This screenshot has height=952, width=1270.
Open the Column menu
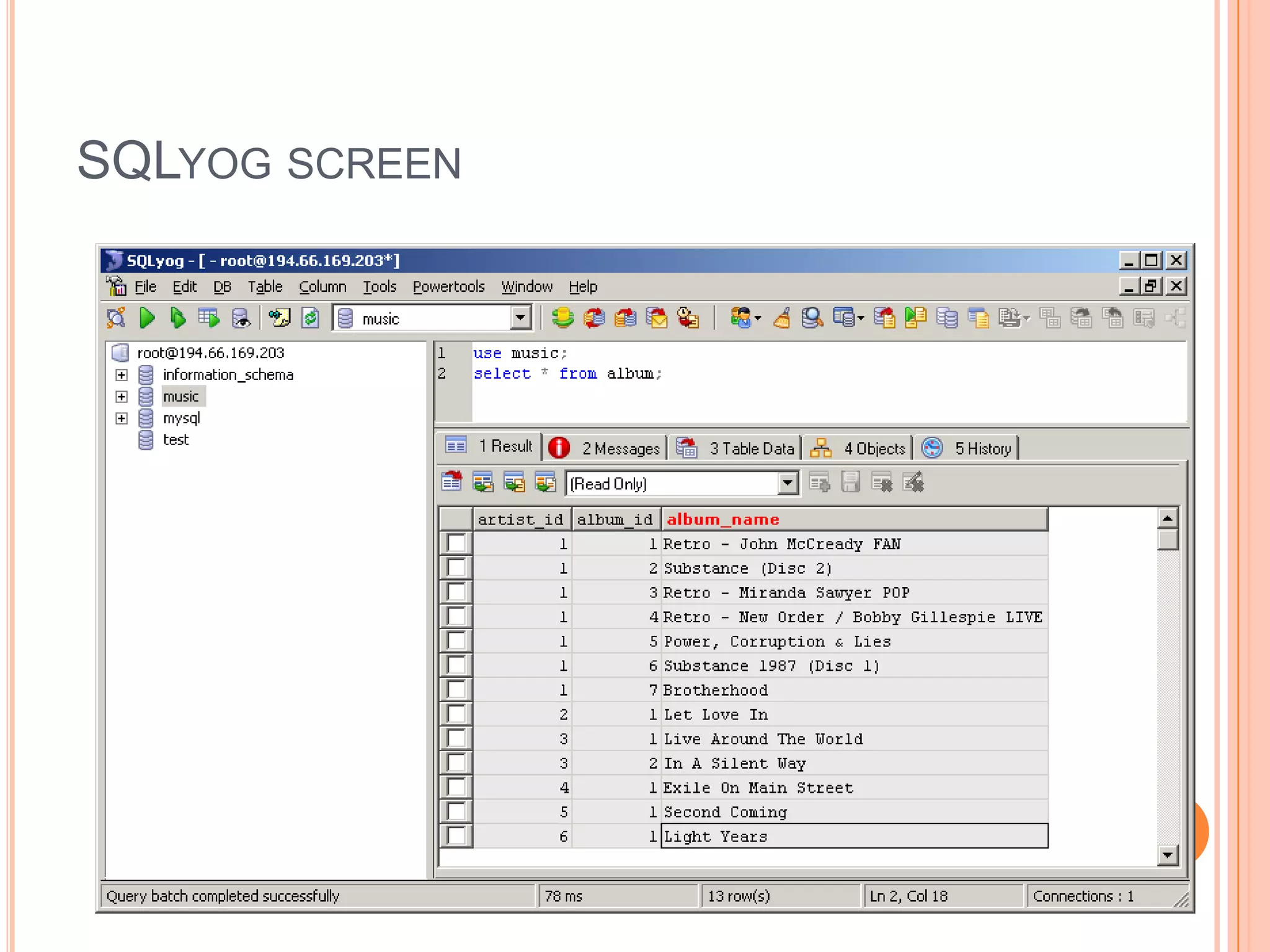[x=322, y=287]
